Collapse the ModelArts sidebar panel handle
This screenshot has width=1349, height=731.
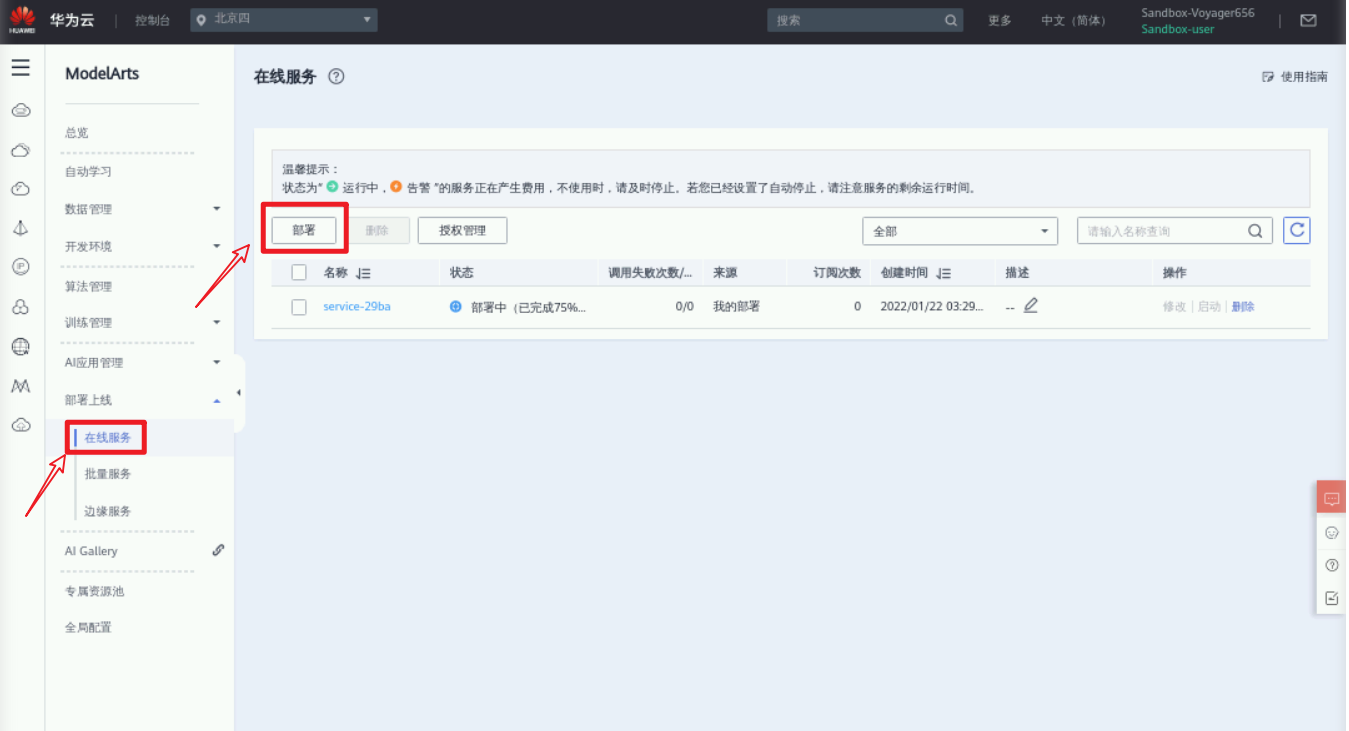238,393
